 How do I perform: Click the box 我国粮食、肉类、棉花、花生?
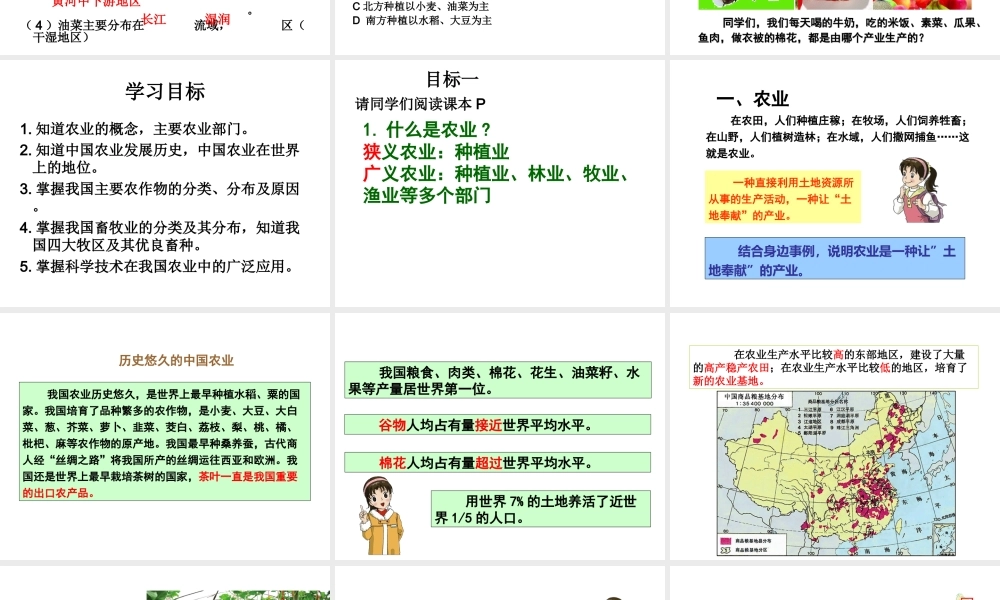tap(497, 380)
